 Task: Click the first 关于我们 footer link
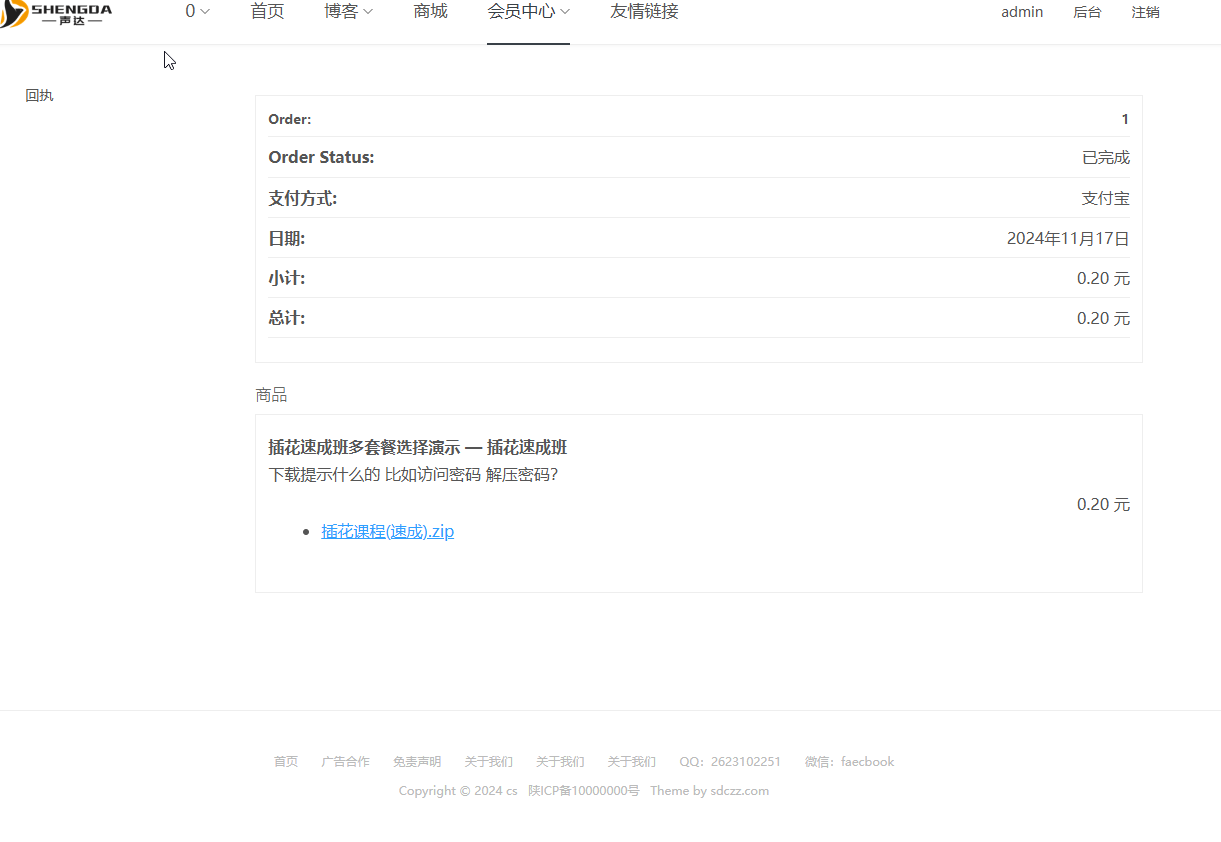coord(488,762)
